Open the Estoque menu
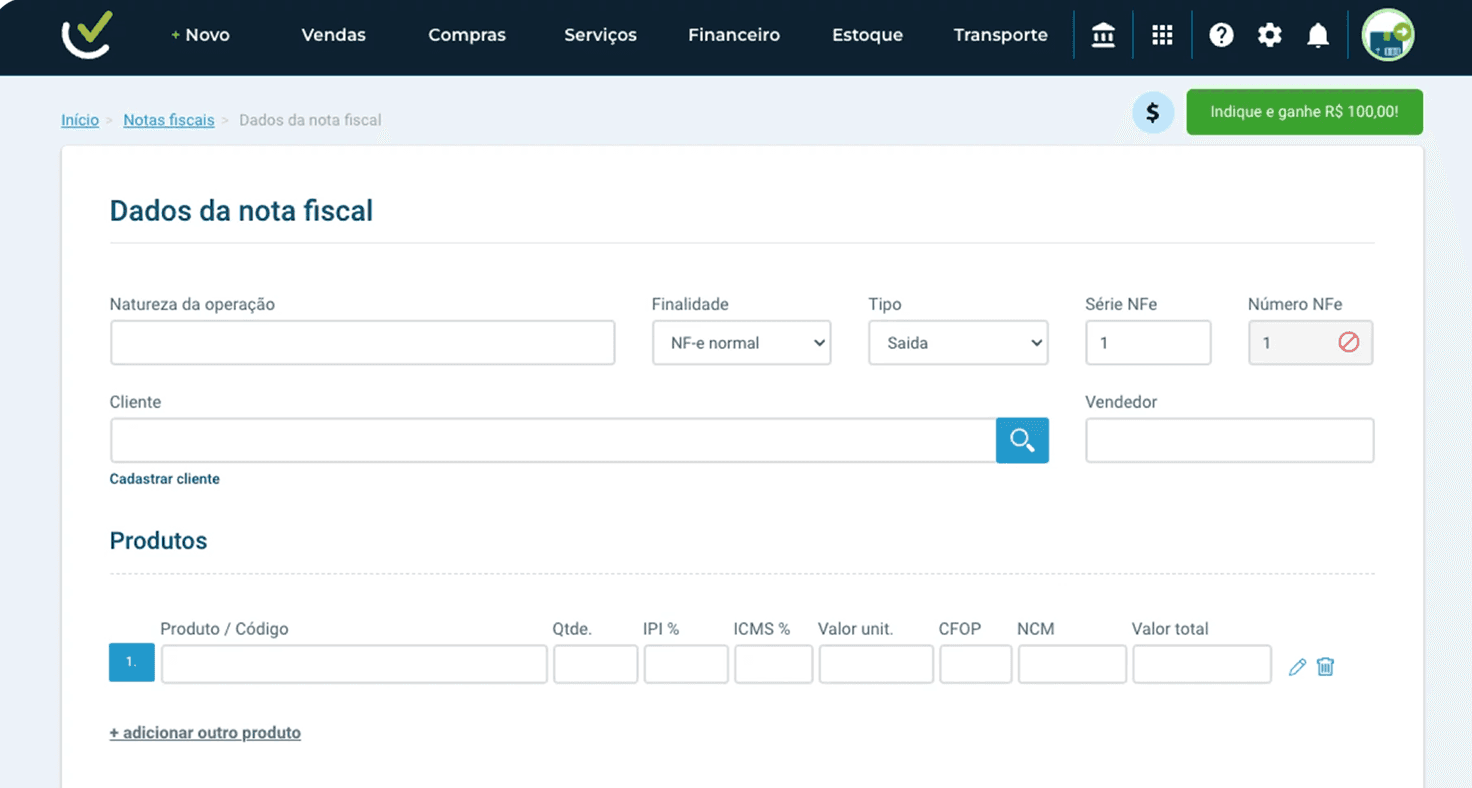1472x788 pixels. (x=867, y=35)
